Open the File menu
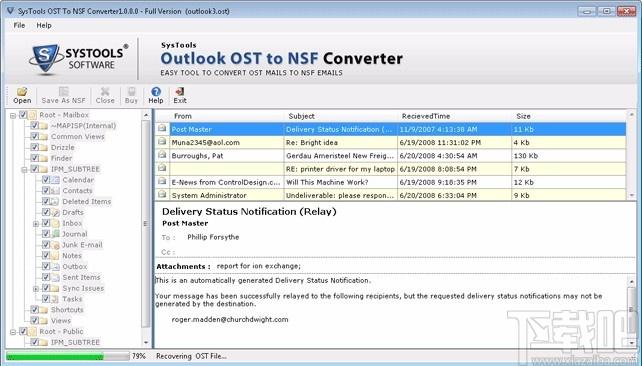The image size is (642, 366). [x=19, y=25]
